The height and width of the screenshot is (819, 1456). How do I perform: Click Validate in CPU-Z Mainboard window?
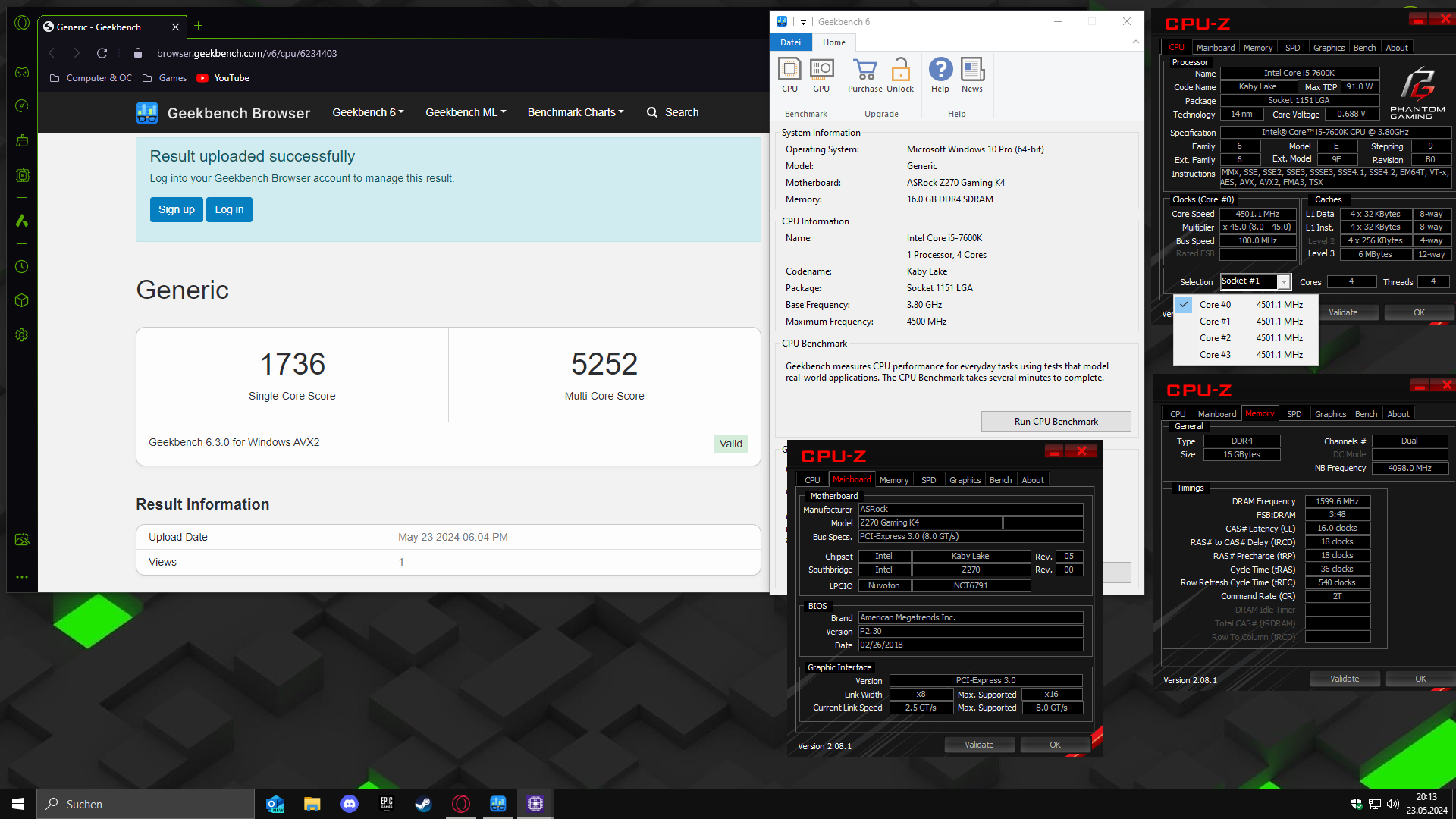979,745
